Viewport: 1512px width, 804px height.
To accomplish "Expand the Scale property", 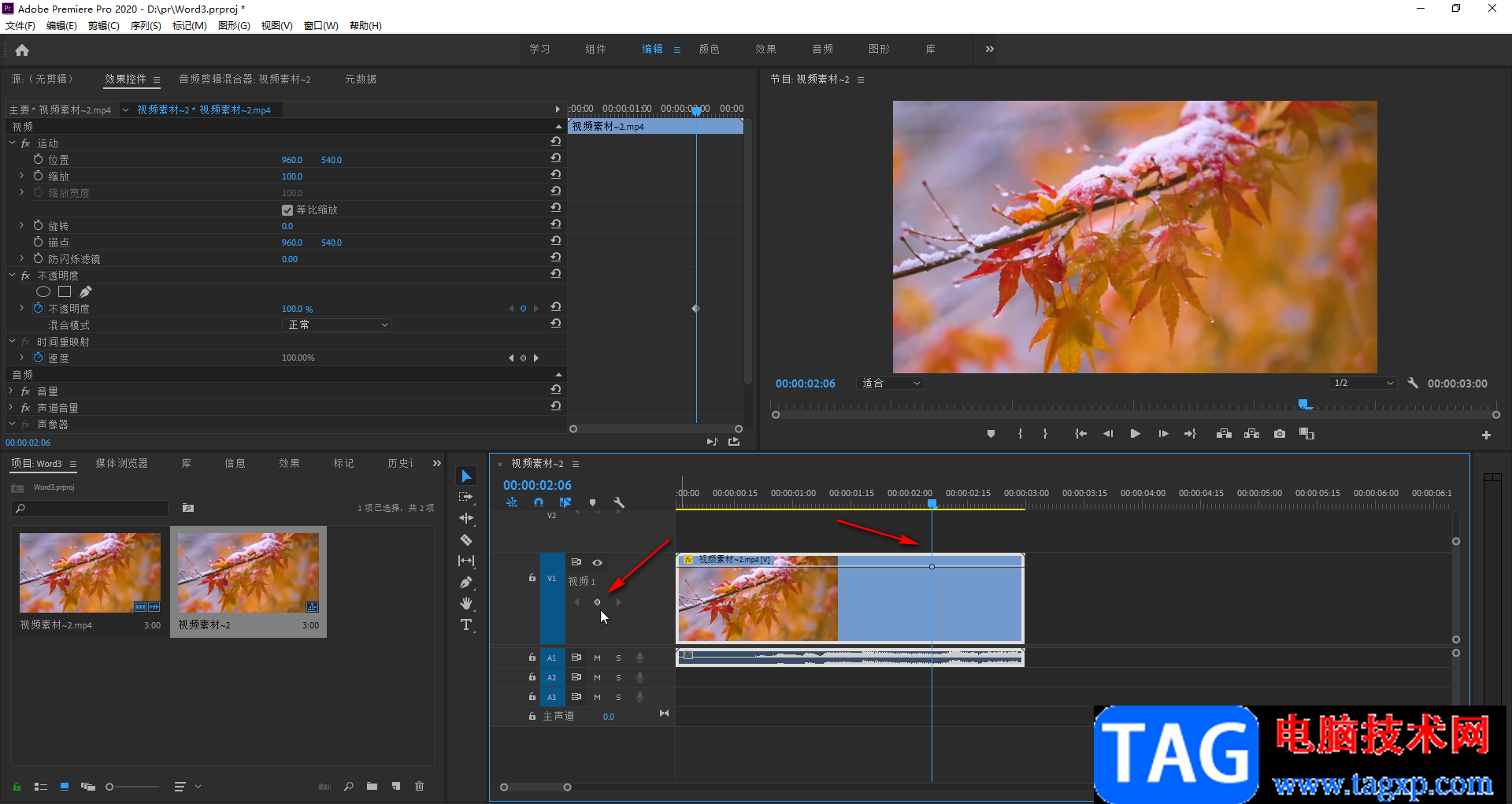I will point(21,176).
